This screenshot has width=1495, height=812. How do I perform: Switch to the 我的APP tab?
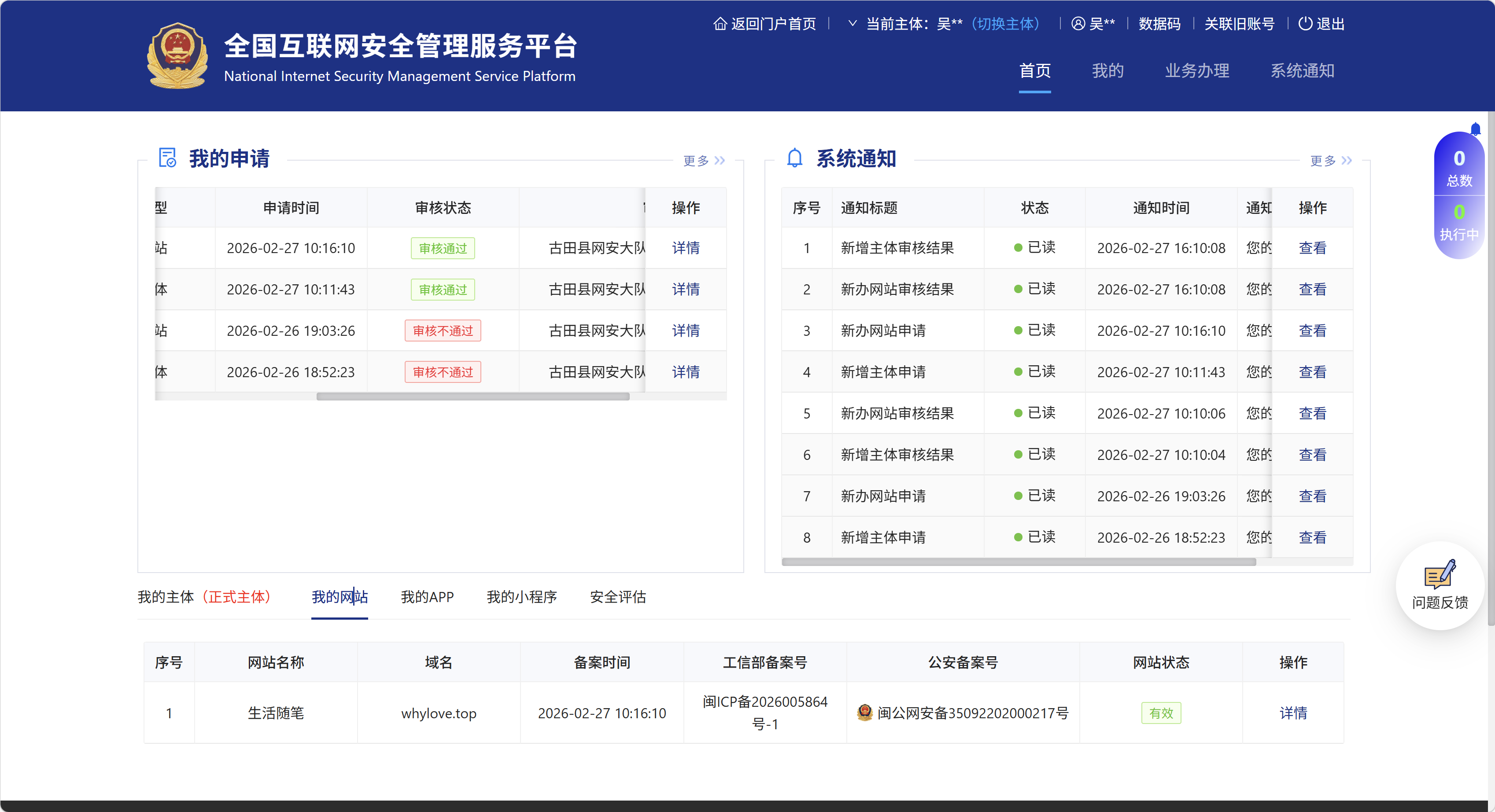pos(427,597)
